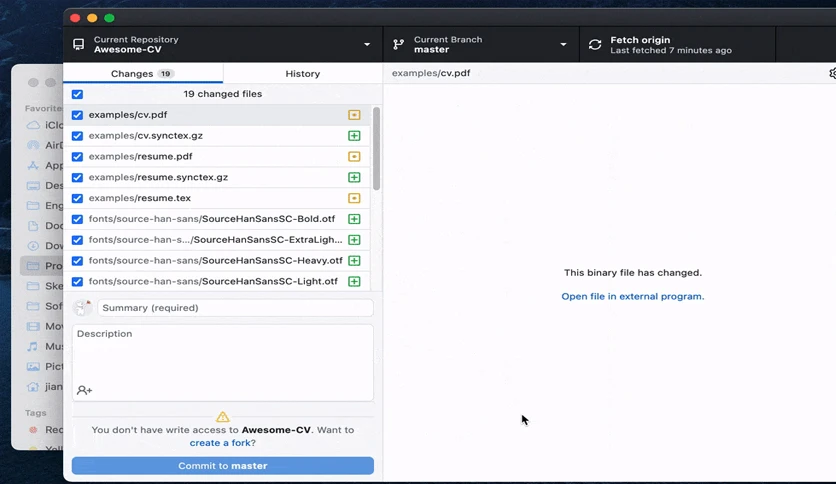Click the branch icon beside Current Branch
The width and height of the screenshot is (836, 484).
[398, 44]
